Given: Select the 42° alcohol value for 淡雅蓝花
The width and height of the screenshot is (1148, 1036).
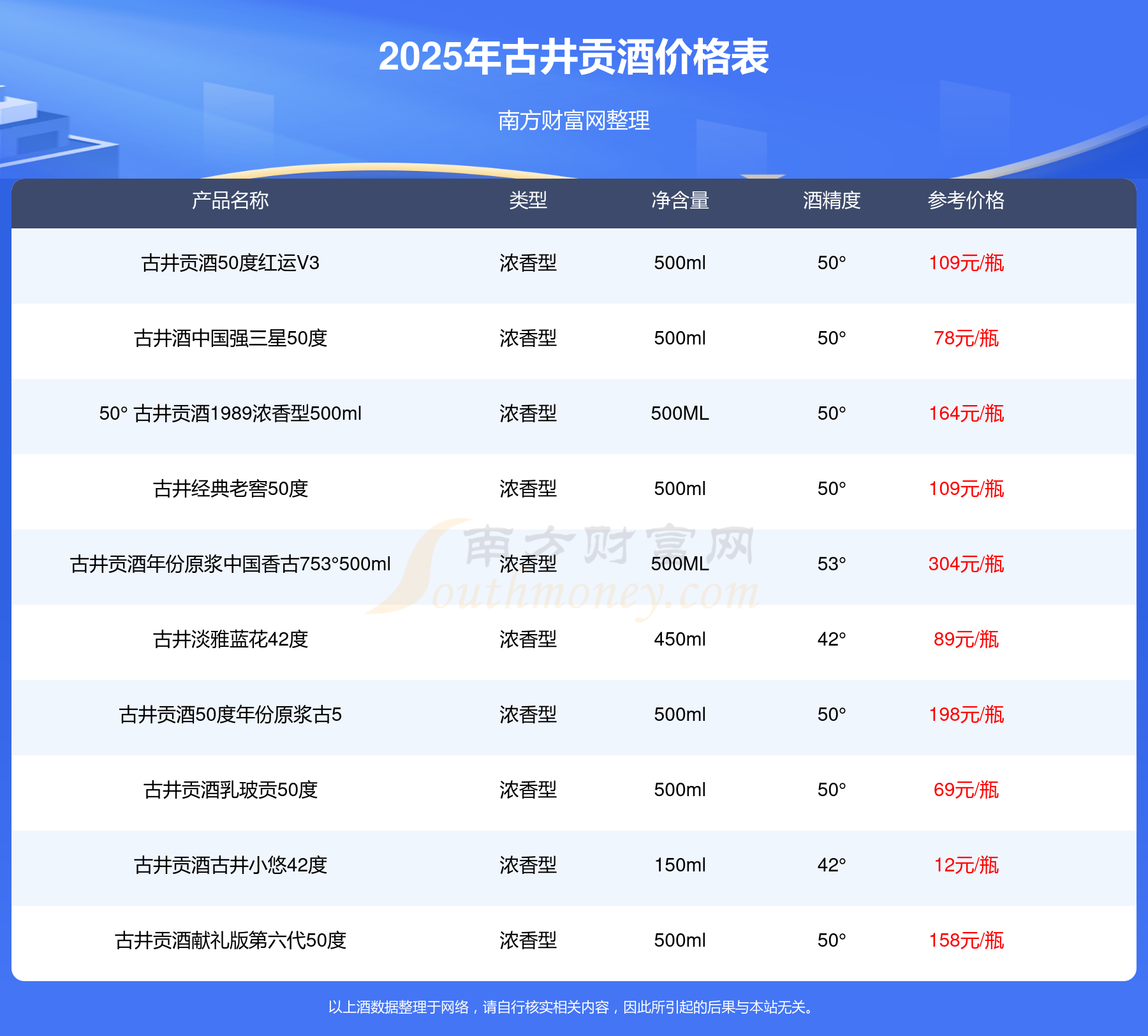Looking at the screenshot, I should click(832, 639).
